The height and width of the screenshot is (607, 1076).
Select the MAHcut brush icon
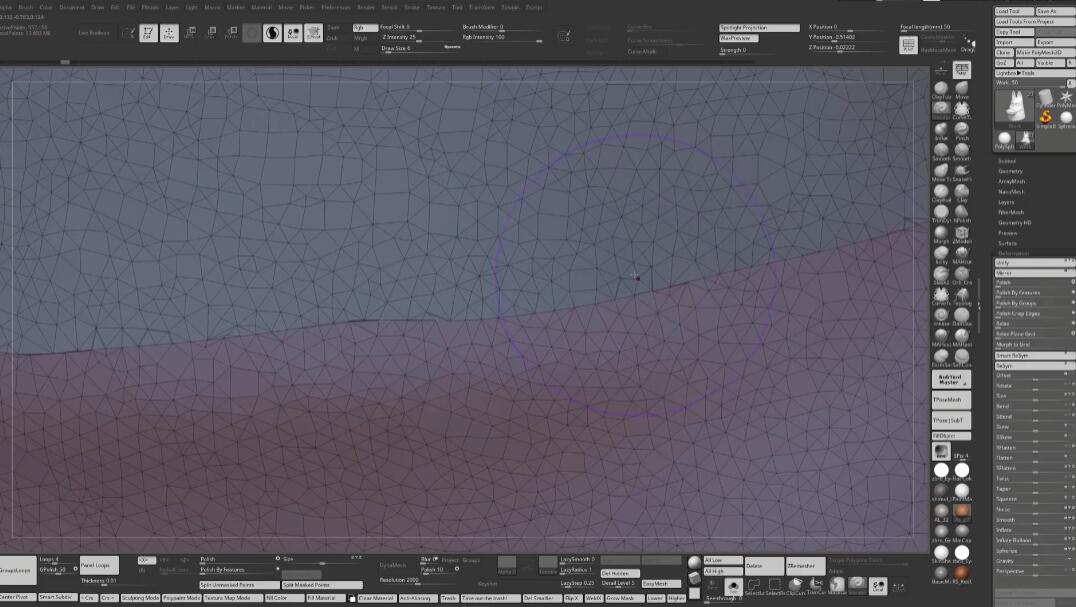point(961,254)
